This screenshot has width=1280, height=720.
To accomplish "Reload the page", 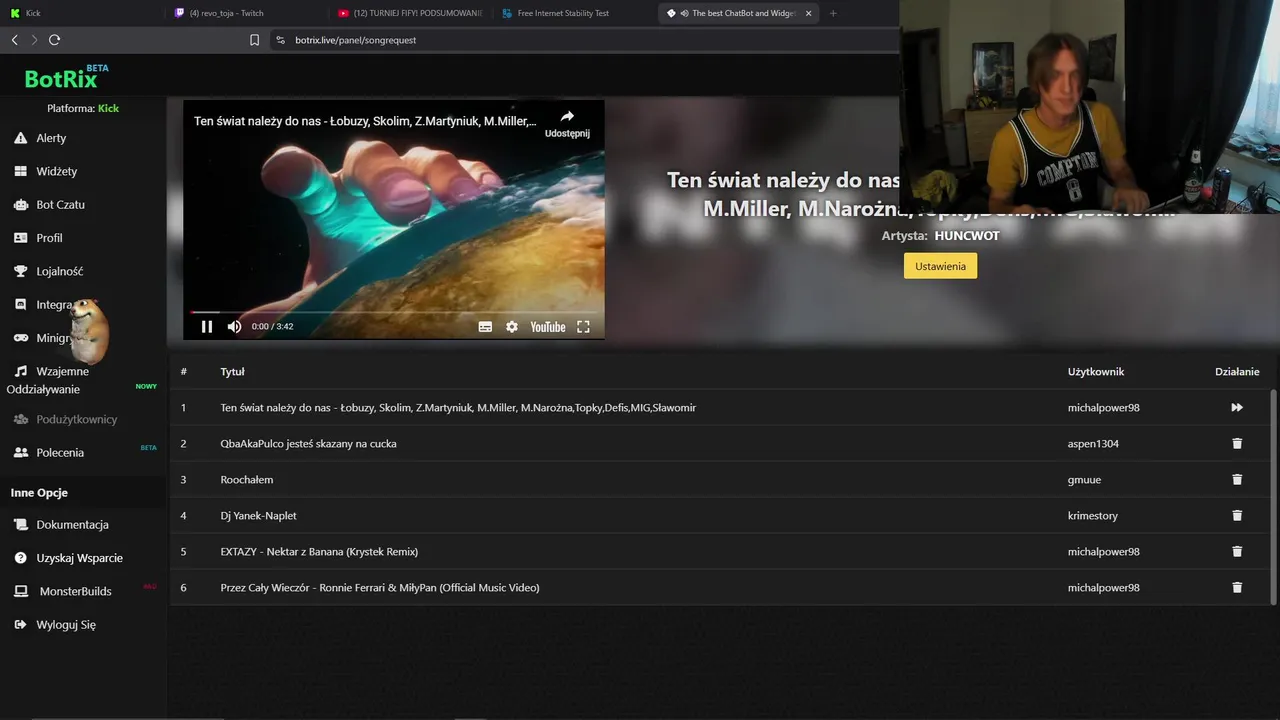I will click(x=54, y=40).
